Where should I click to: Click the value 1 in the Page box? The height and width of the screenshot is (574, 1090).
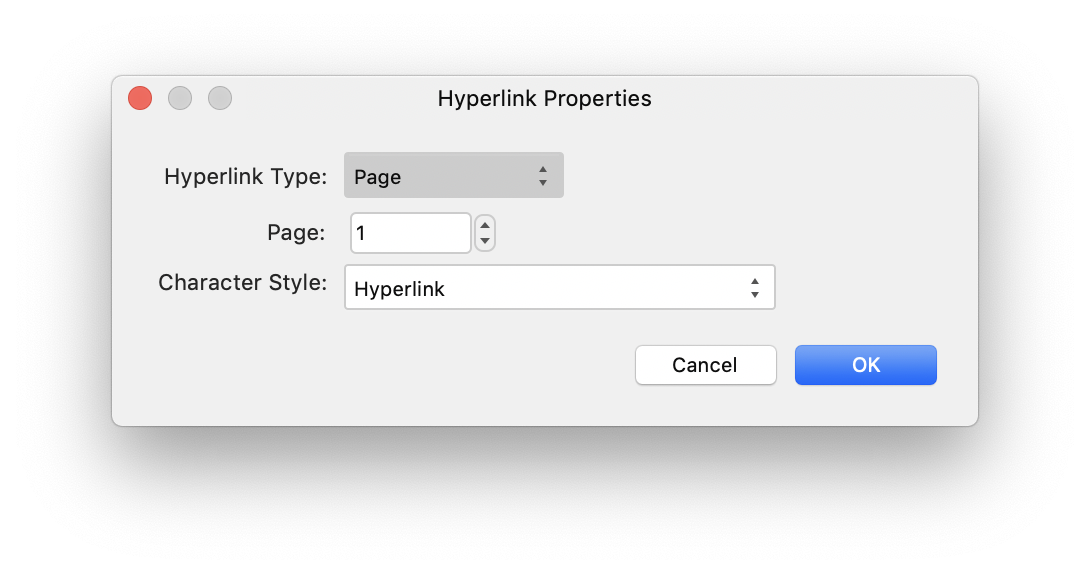(361, 233)
